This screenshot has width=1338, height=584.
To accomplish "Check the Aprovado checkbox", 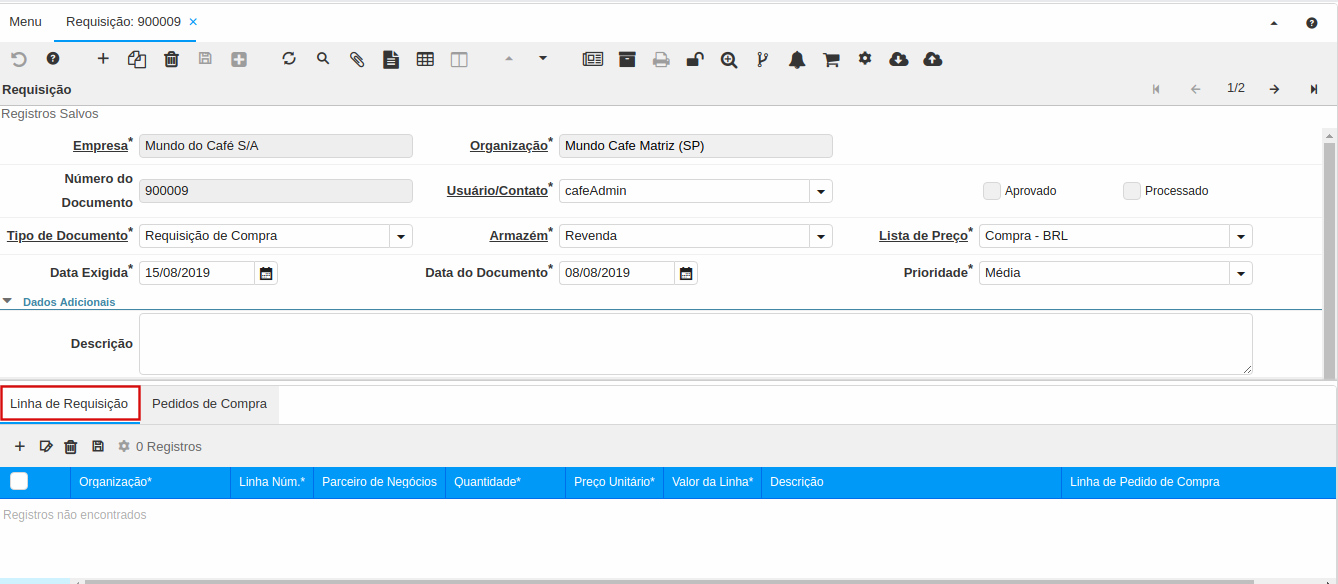I will [992, 191].
